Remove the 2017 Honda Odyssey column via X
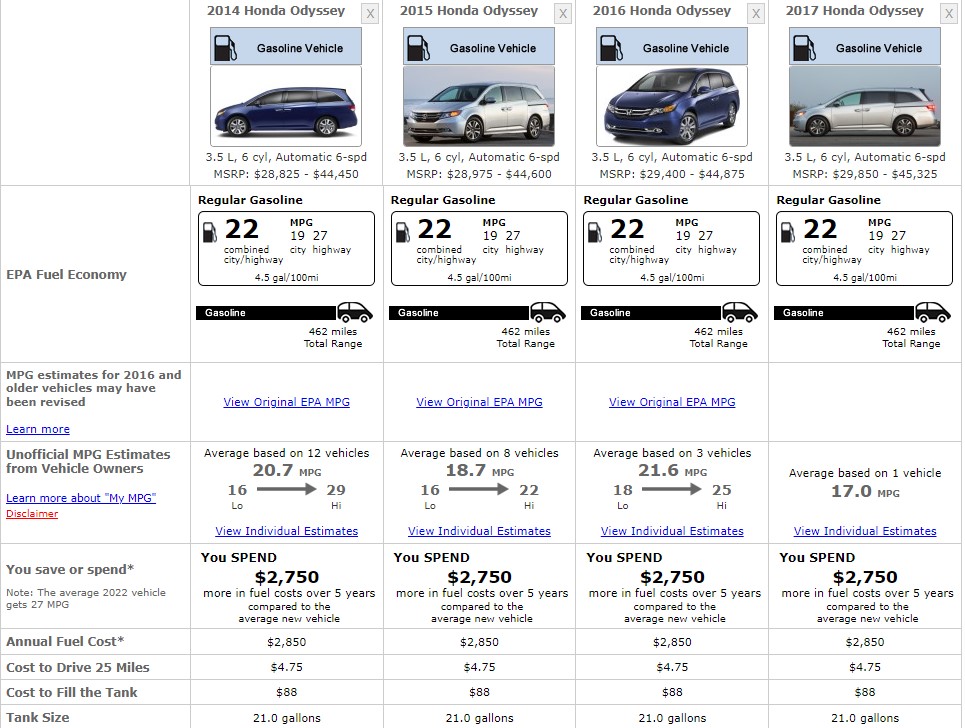Image resolution: width=965 pixels, height=728 pixels. pos(949,14)
